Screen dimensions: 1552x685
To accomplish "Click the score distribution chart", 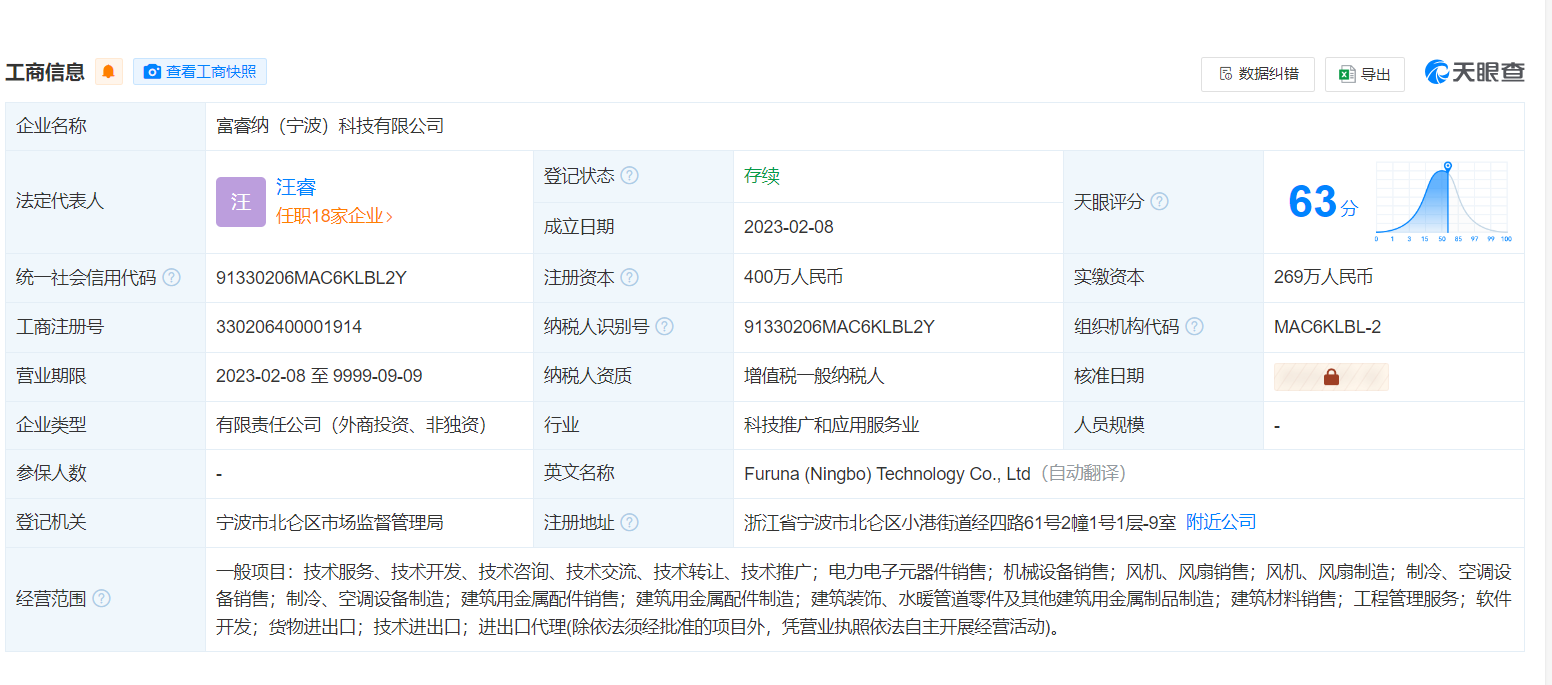I will 1443,202.
